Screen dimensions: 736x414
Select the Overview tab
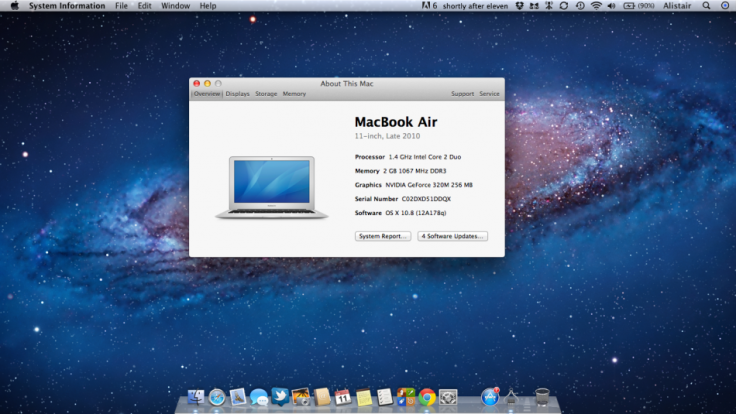tap(207, 94)
